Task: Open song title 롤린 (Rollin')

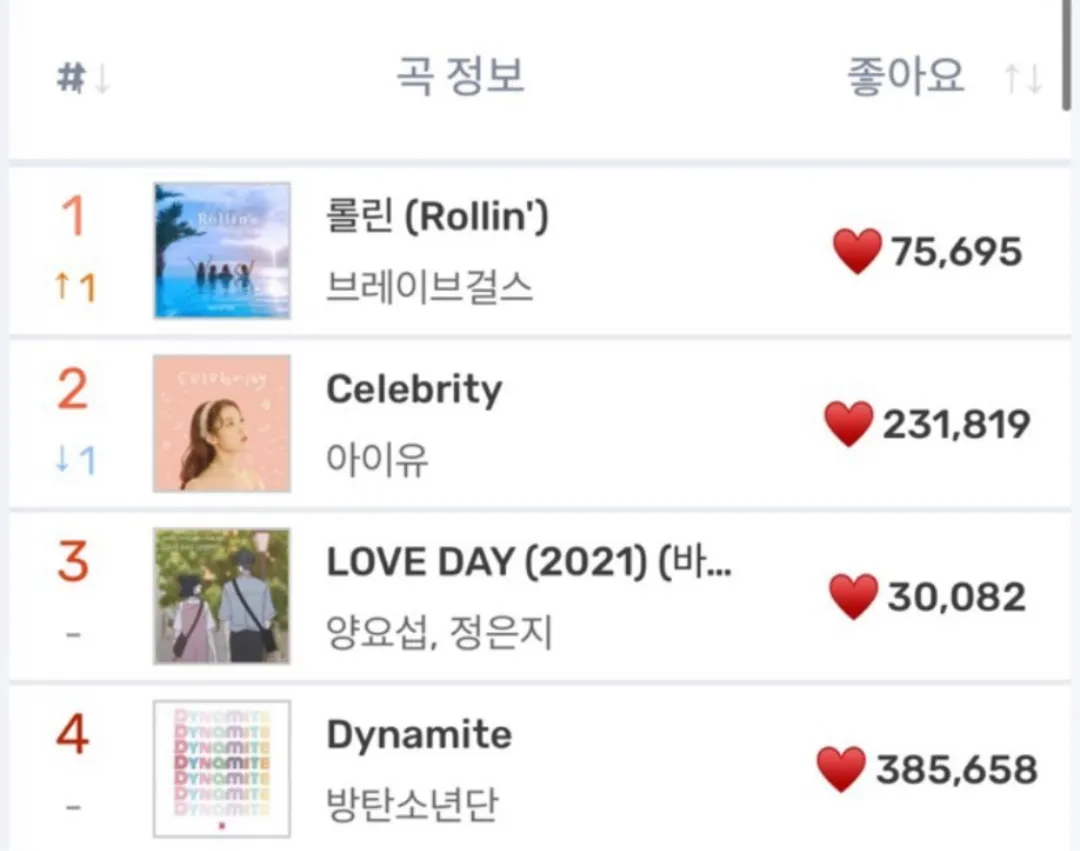Action: click(x=437, y=216)
